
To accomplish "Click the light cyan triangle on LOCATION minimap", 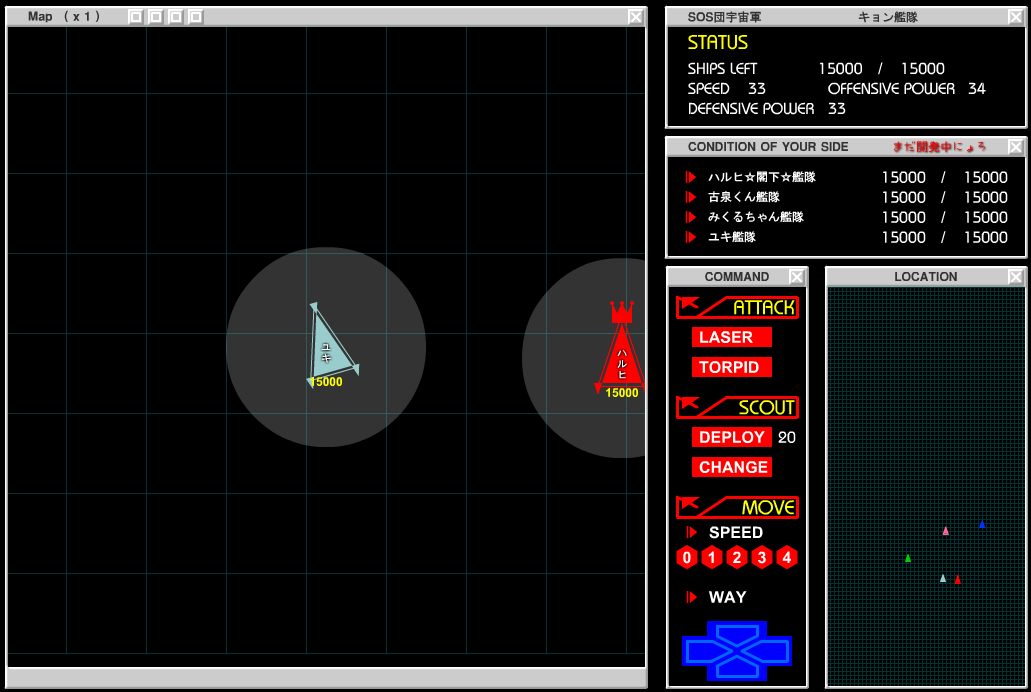I will [x=943, y=578].
